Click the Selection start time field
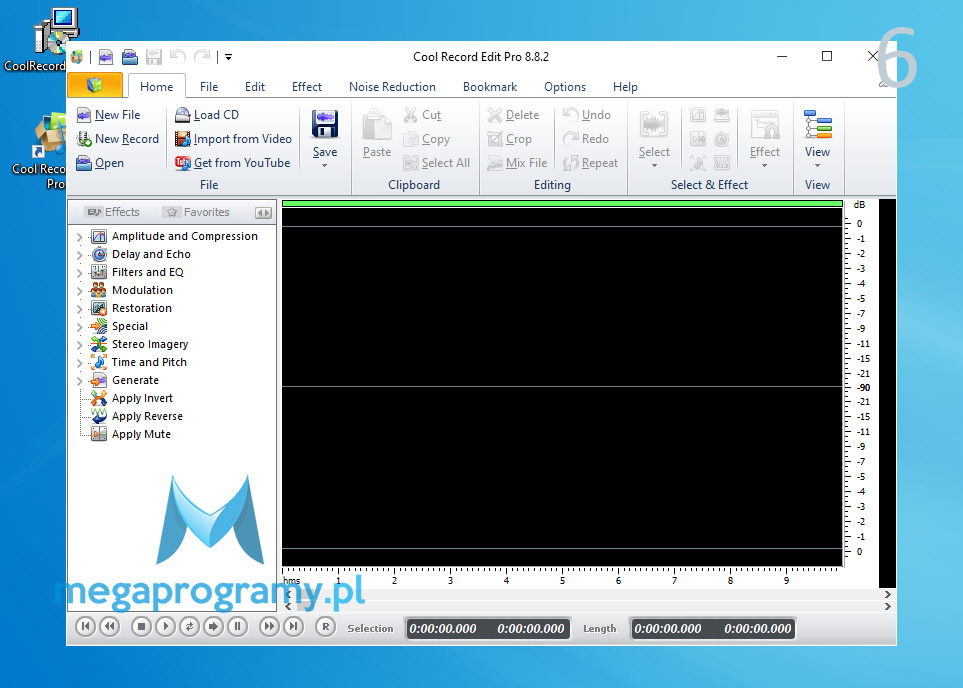 tap(443, 628)
